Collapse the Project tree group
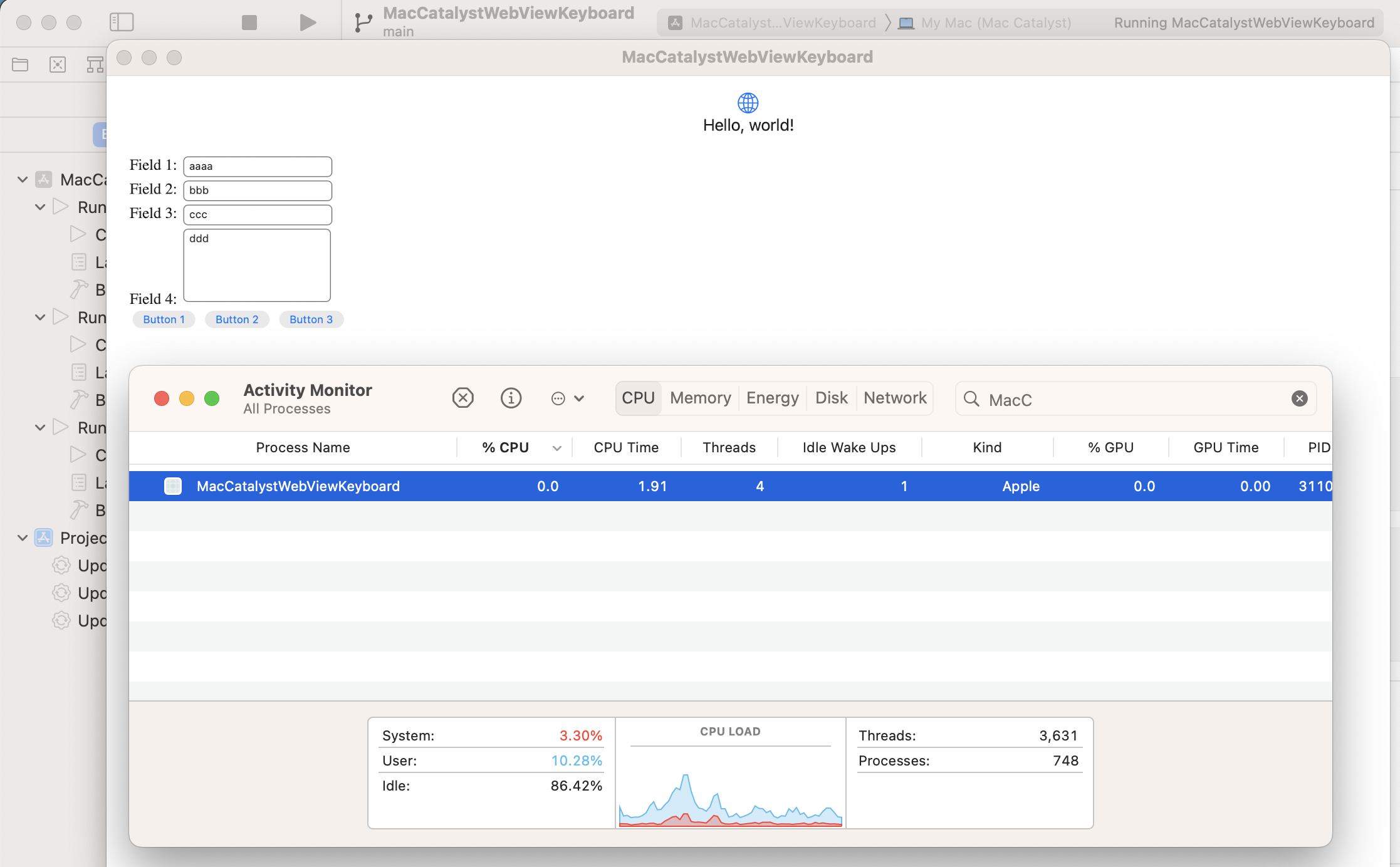Screen dimensions: 1400x867 (23, 537)
